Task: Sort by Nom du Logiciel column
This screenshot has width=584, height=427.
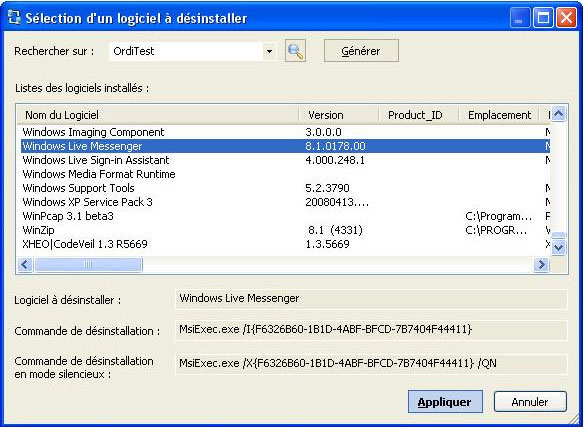Action: [158, 115]
